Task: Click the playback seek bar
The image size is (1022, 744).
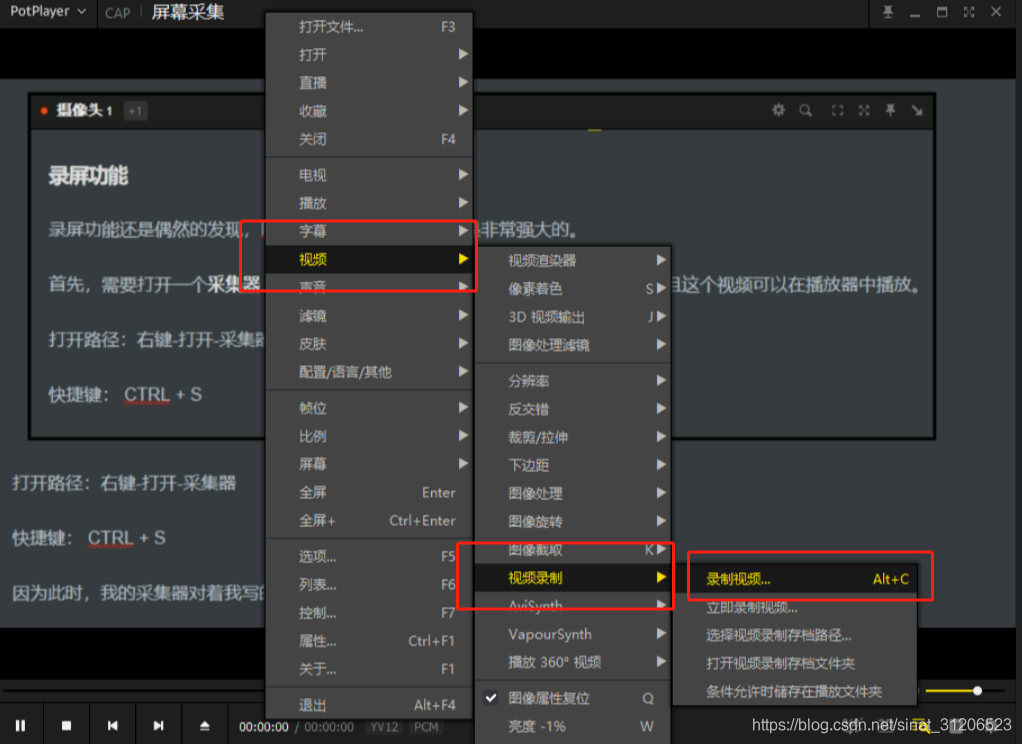Action: [134, 690]
